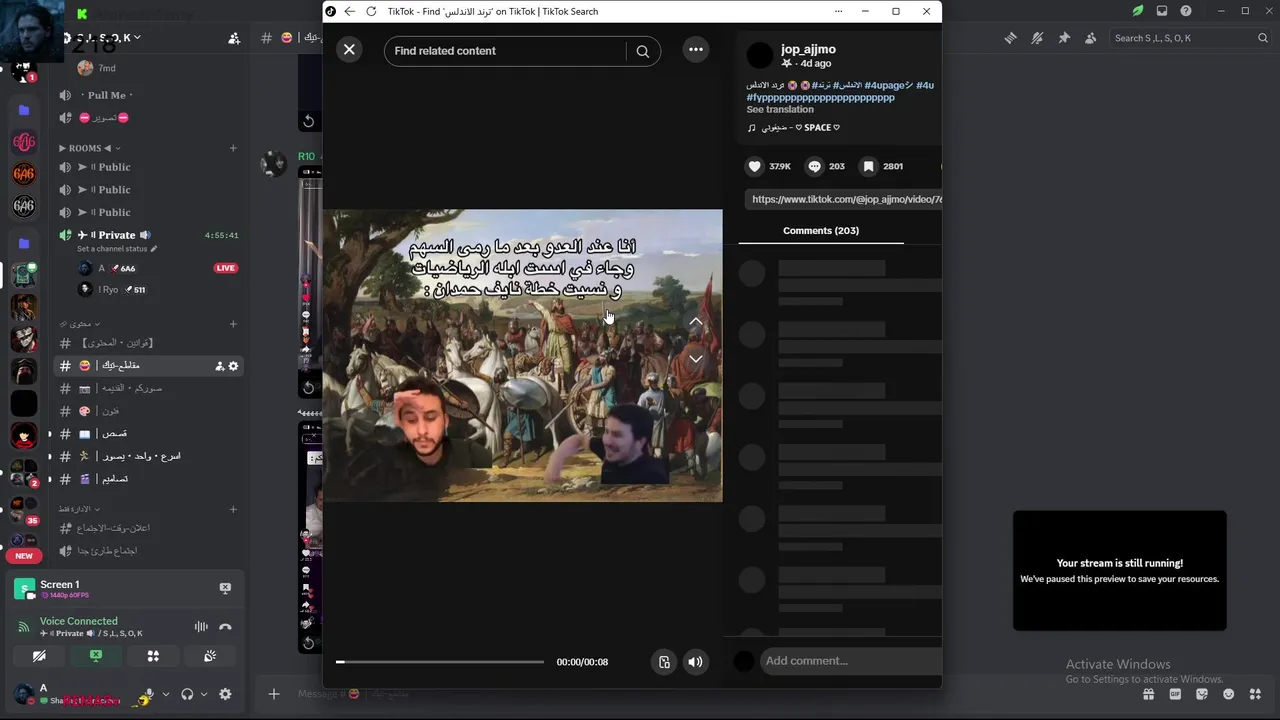This screenshot has height=720, width=1280.
Task: Open the تصاميم text channel
Action: tap(148, 479)
